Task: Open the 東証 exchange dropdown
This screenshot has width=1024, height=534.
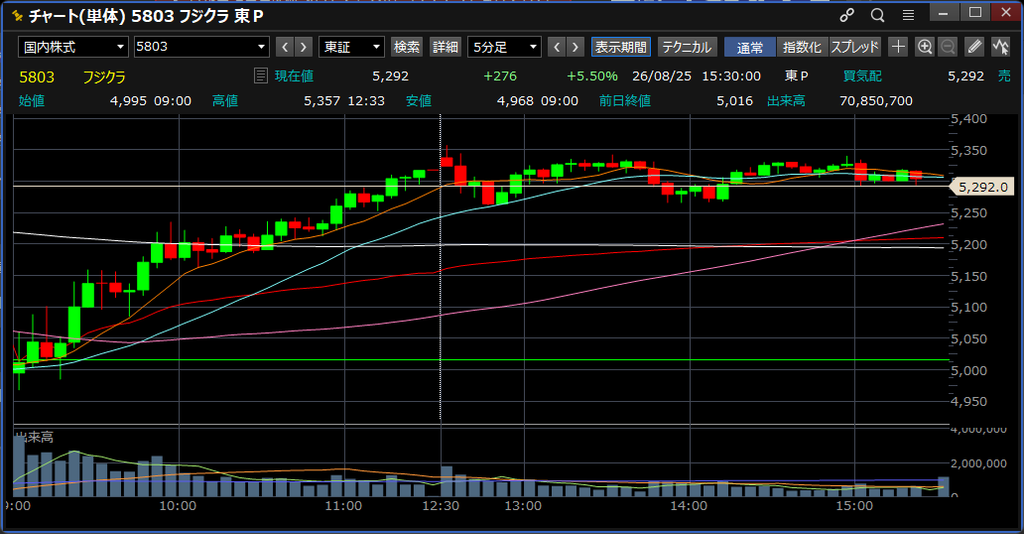Action: (351, 47)
